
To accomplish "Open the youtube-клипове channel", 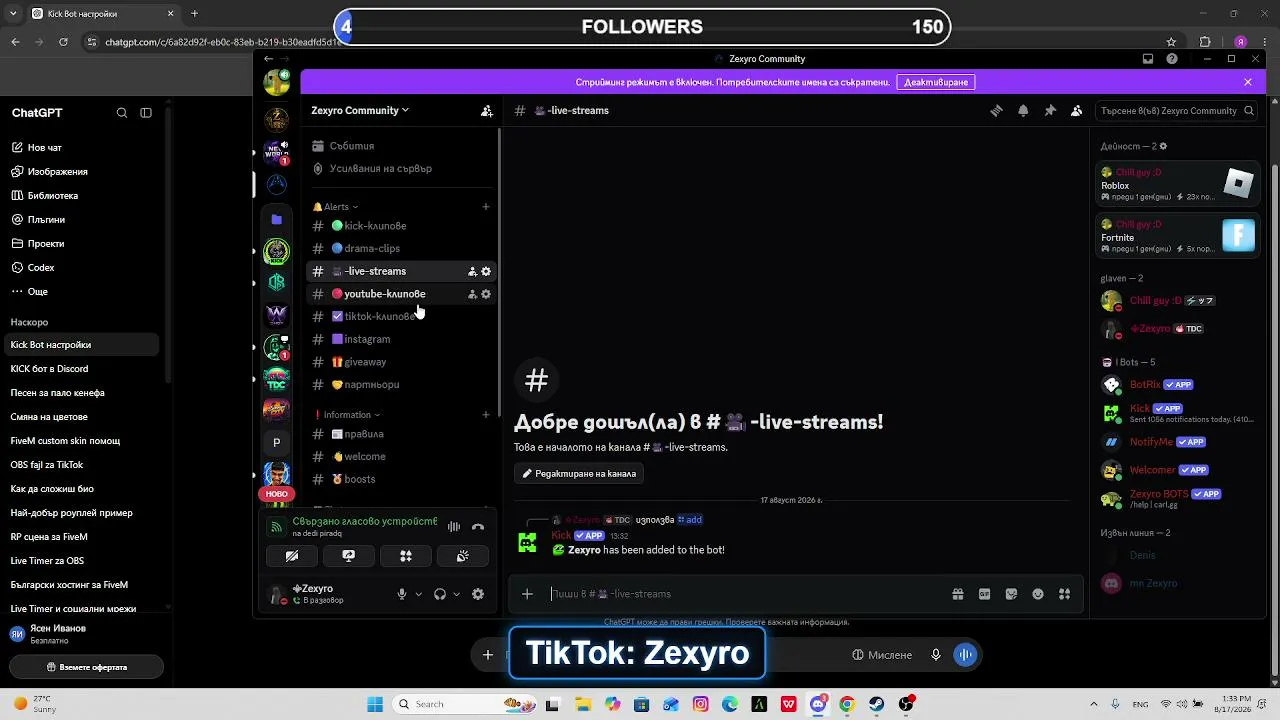I will (x=400, y=294).
